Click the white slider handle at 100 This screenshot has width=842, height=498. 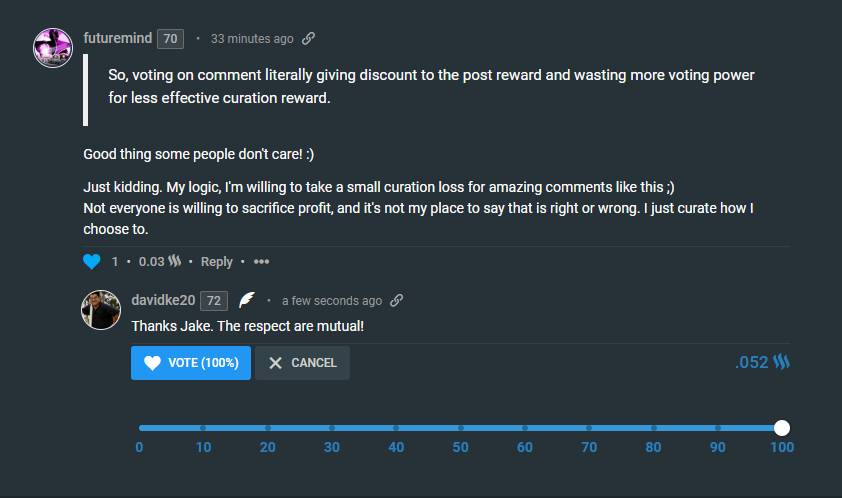click(782, 428)
